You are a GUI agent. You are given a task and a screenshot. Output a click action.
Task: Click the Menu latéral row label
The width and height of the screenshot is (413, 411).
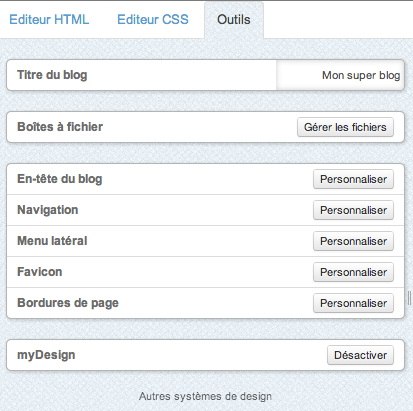click(52, 241)
